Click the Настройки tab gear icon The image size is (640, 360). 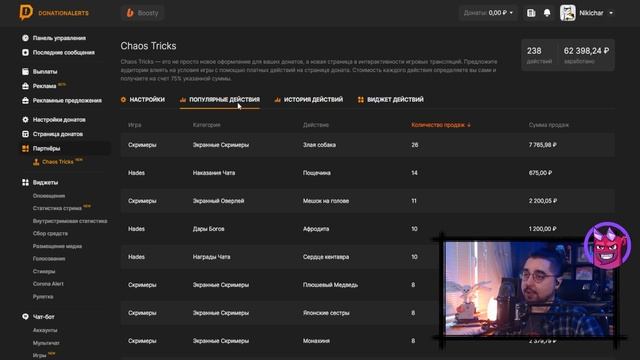click(123, 100)
